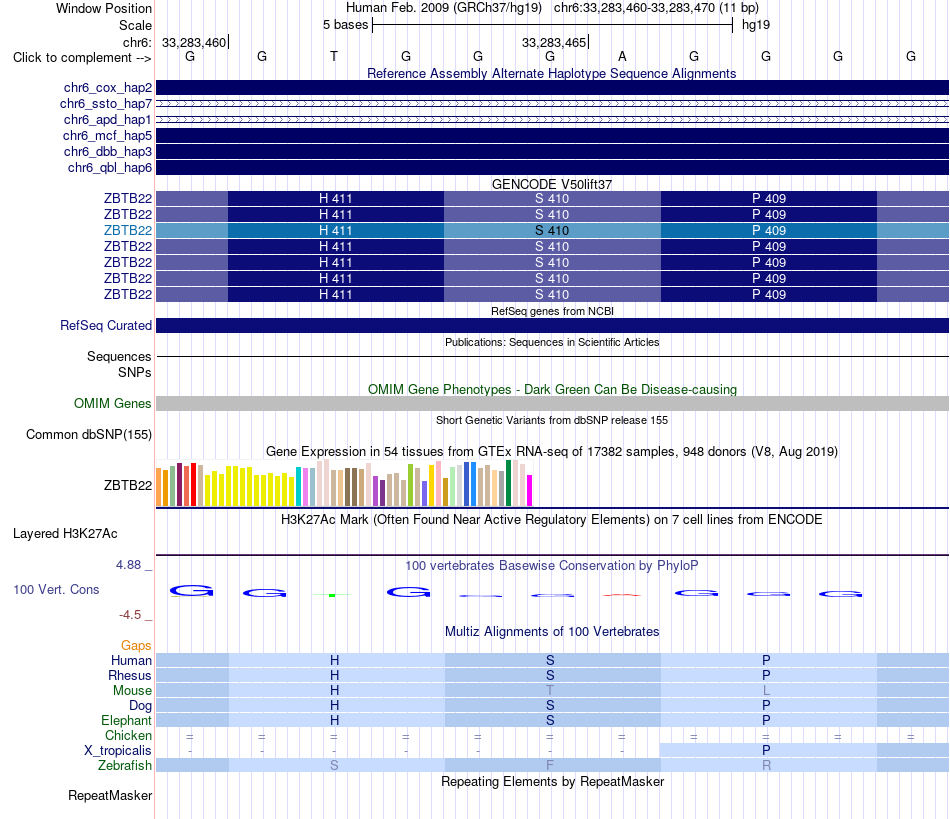The height and width of the screenshot is (819, 950).
Task: Click the chr6_qbl_hap6 label
Action: coord(110,167)
